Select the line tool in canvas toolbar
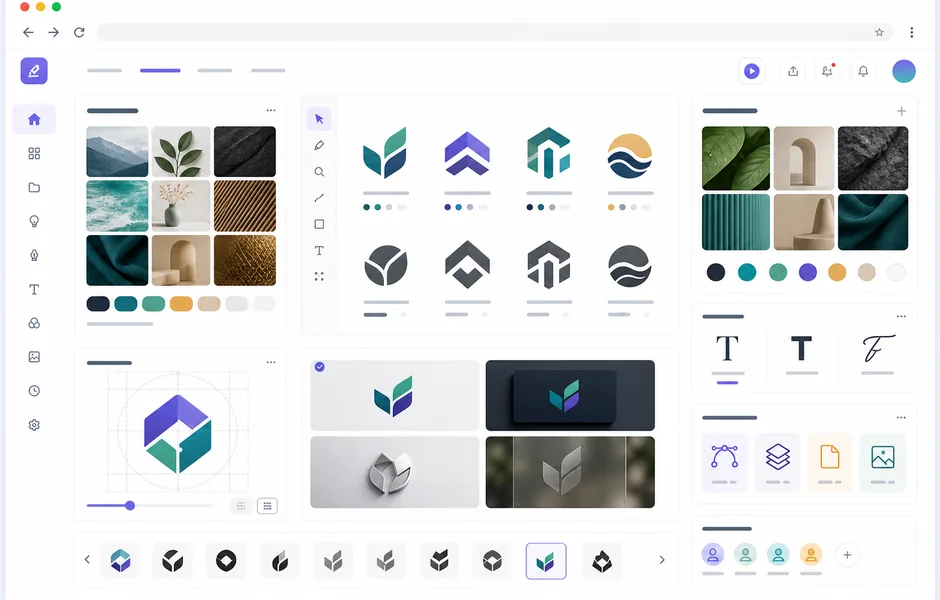Viewport: 940px width, 600px height. pos(319,198)
